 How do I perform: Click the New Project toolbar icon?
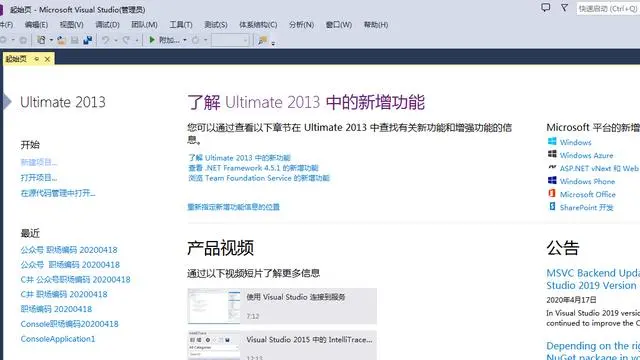coord(41,40)
